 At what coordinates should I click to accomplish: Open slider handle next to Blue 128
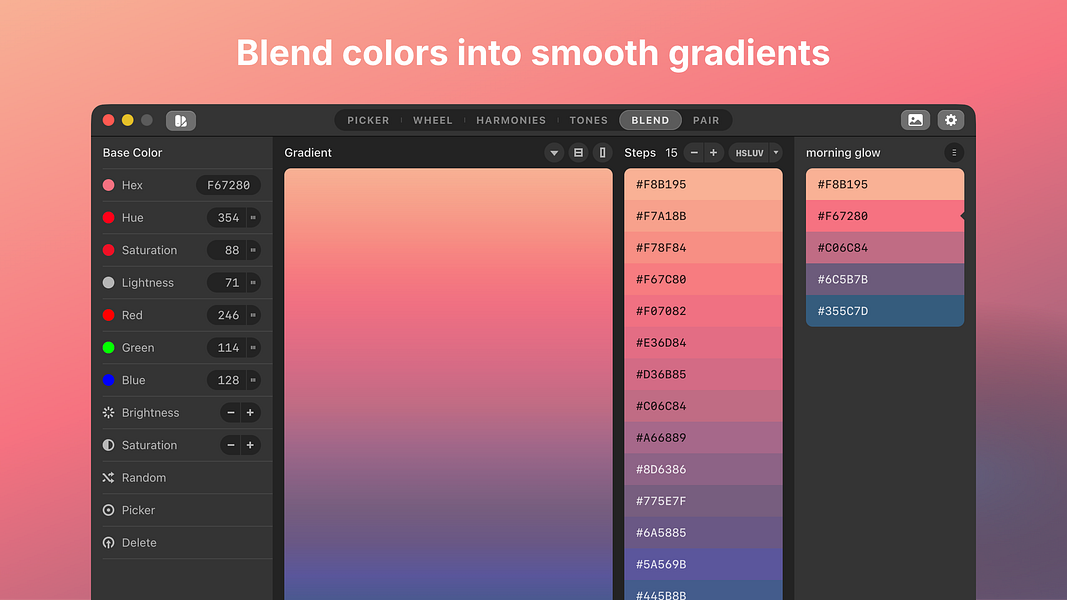(x=253, y=380)
